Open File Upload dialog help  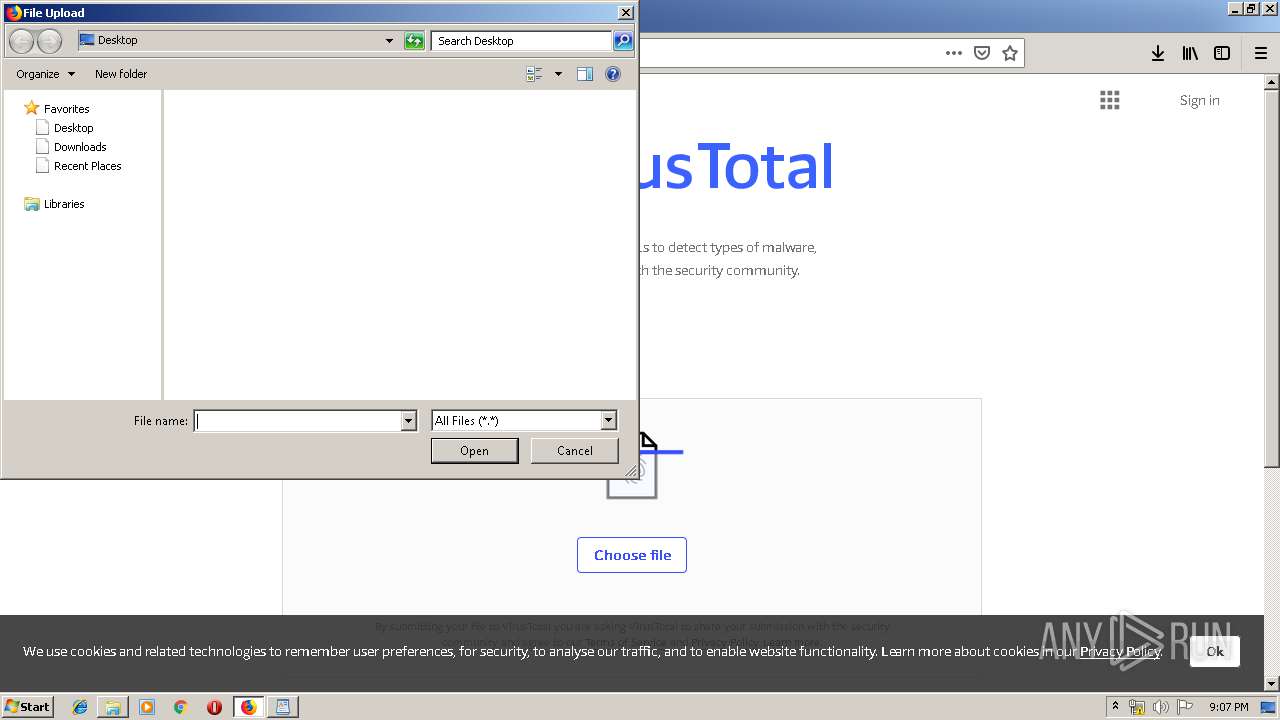click(613, 74)
